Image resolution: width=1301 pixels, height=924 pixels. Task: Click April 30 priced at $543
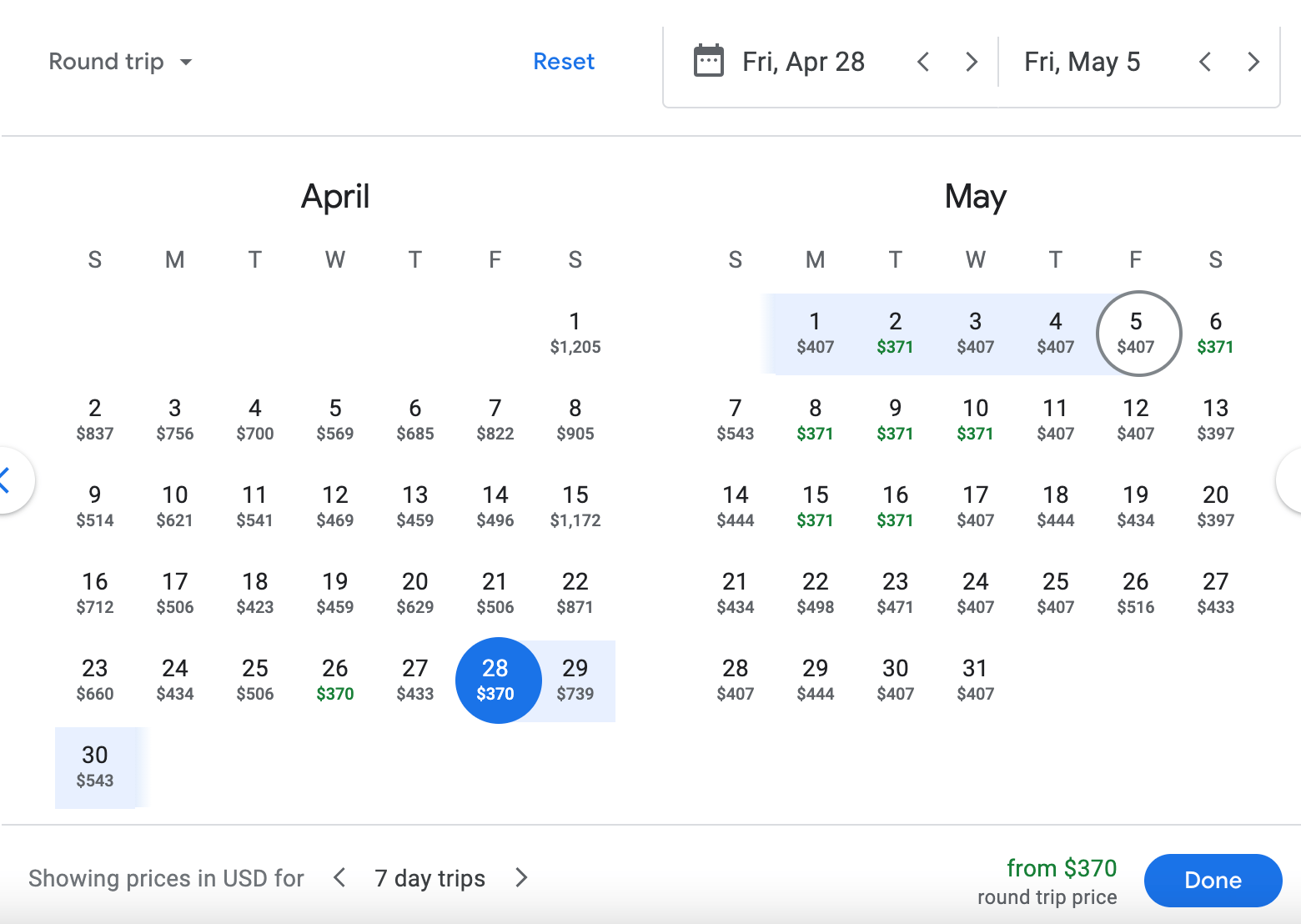click(95, 766)
